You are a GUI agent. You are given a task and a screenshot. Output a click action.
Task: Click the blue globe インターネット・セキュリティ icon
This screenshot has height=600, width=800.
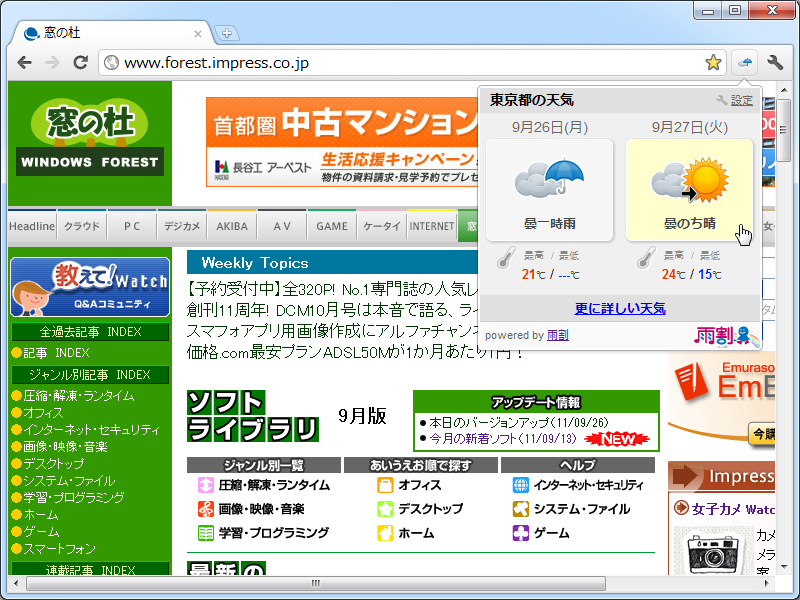point(519,486)
